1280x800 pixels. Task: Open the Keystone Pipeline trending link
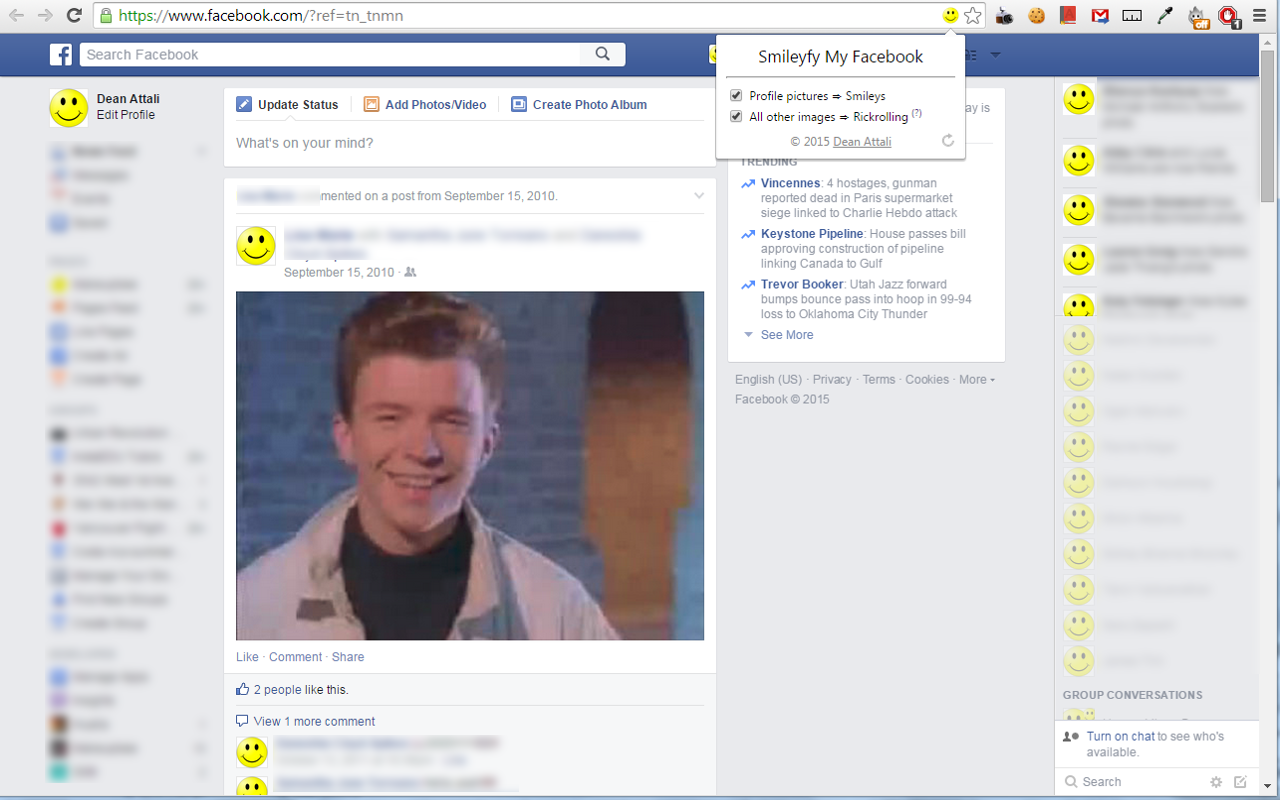[x=812, y=234]
